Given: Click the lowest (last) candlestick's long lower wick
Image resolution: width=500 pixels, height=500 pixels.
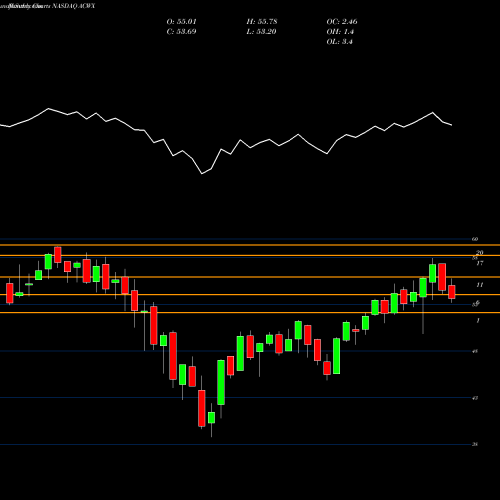Looking at the screenshot, I should click(x=211, y=430).
